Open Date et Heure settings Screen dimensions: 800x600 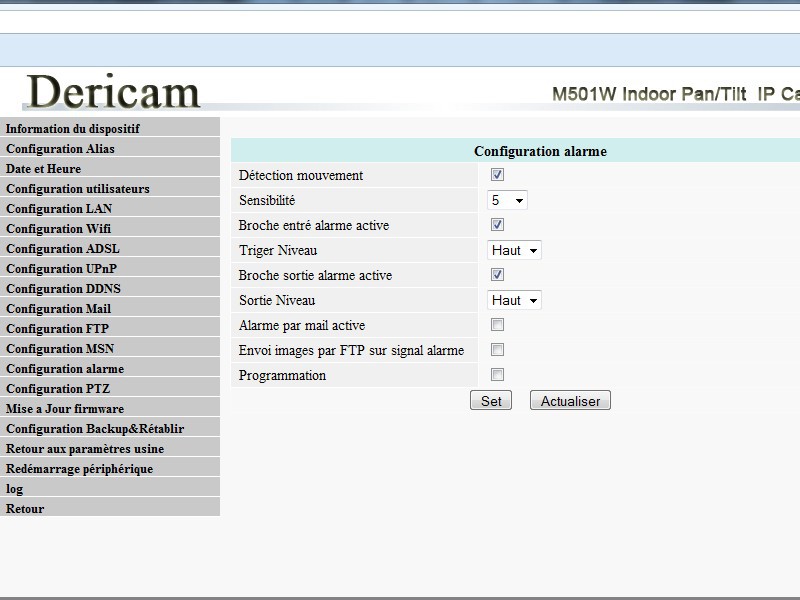110,167
